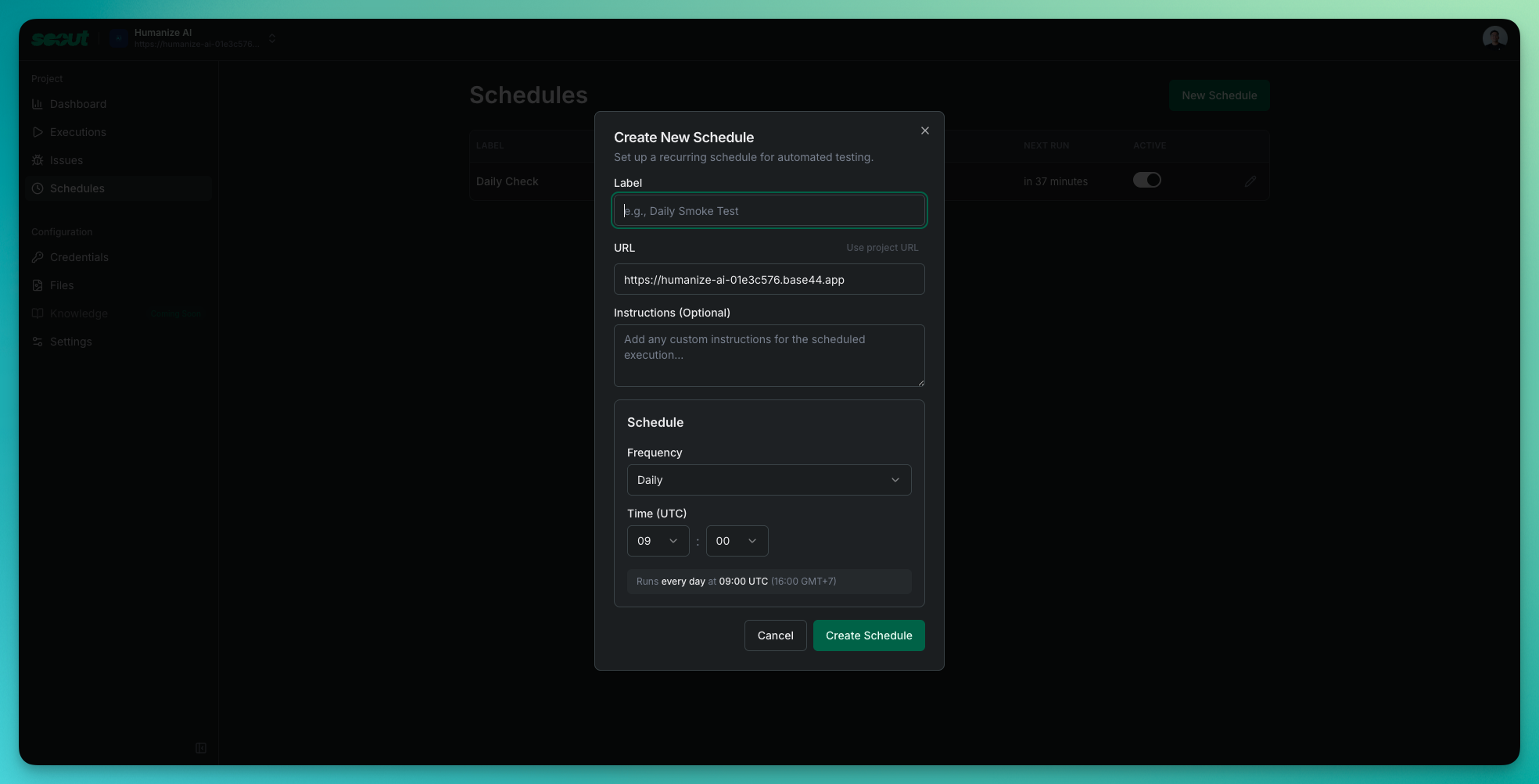Screen dimensions: 1539x784
Task: Open the Knowledge book icon
Action: pyautogui.click(x=37, y=313)
